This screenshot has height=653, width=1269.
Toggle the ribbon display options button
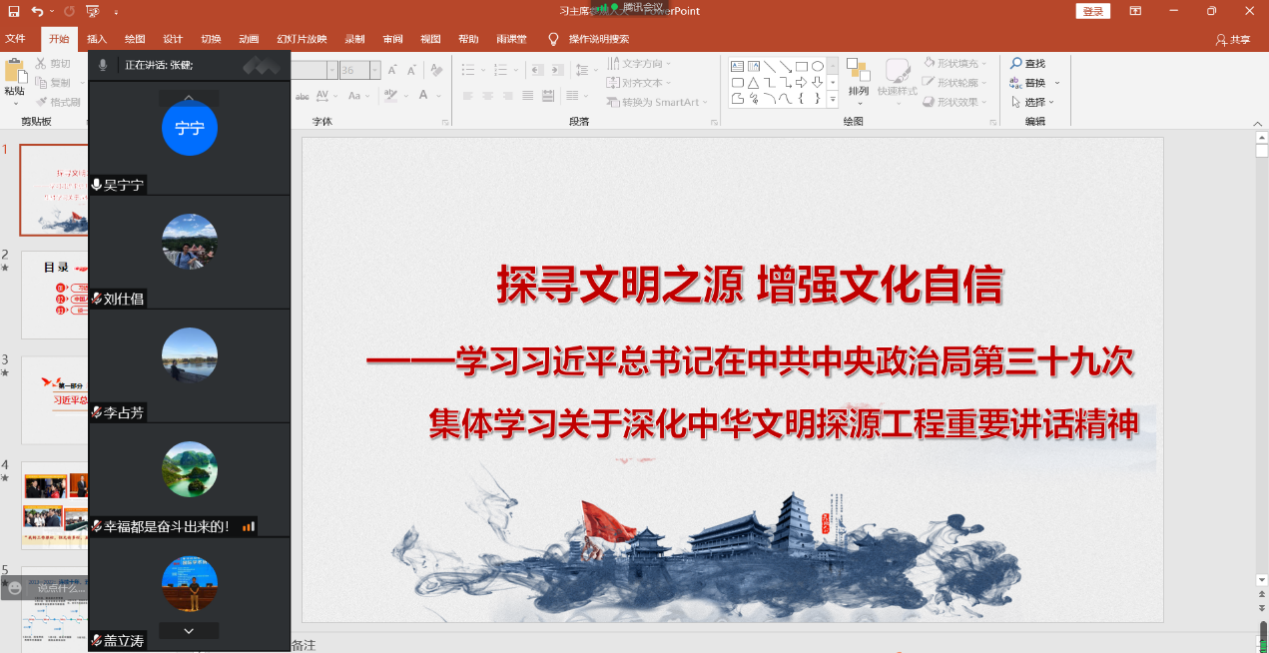[x=1135, y=11]
